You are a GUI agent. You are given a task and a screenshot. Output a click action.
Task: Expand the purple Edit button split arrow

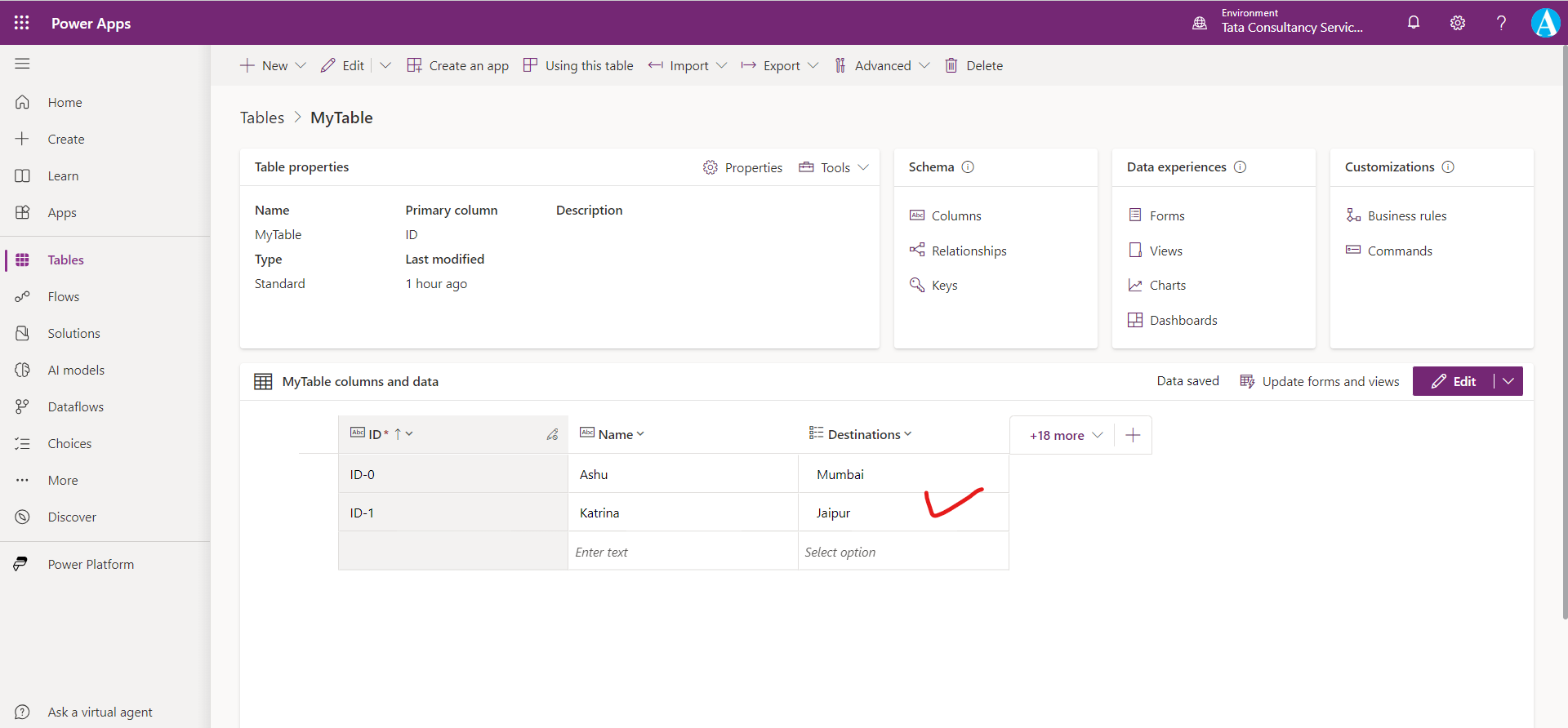click(1508, 381)
